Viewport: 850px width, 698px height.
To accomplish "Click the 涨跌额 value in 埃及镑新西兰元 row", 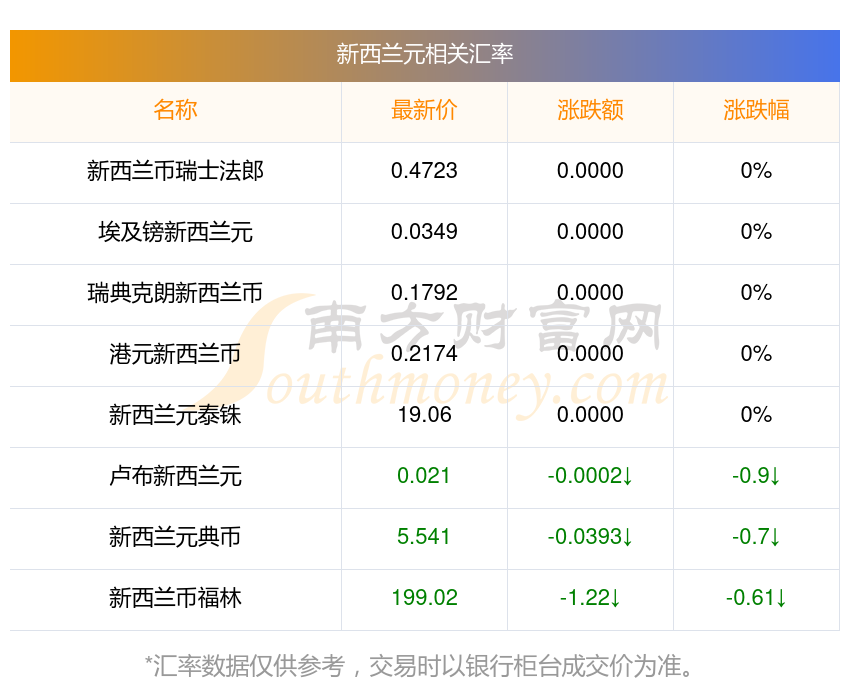I will point(590,232).
